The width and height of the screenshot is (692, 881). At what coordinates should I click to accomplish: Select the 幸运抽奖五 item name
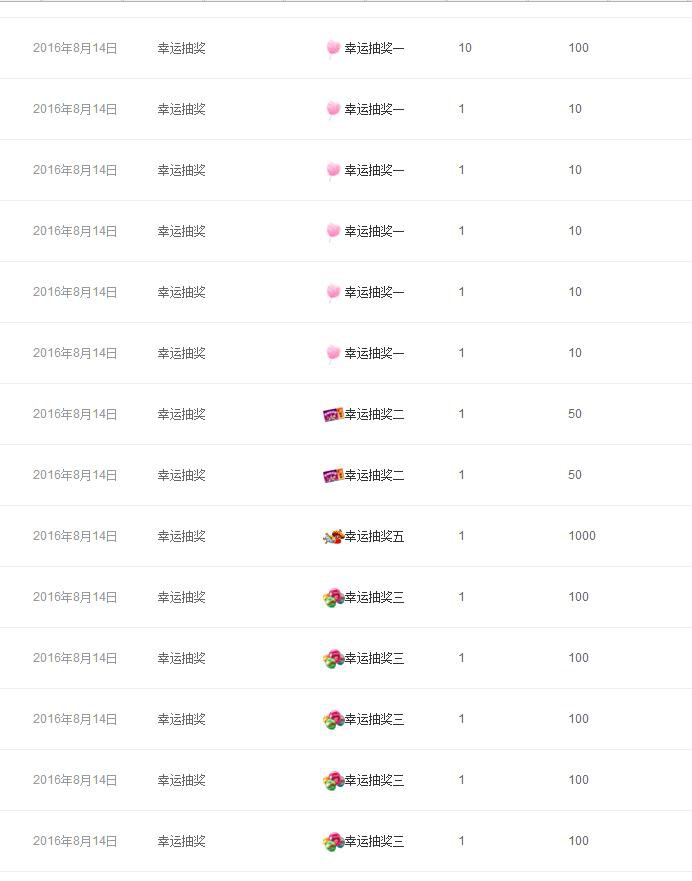click(374, 537)
